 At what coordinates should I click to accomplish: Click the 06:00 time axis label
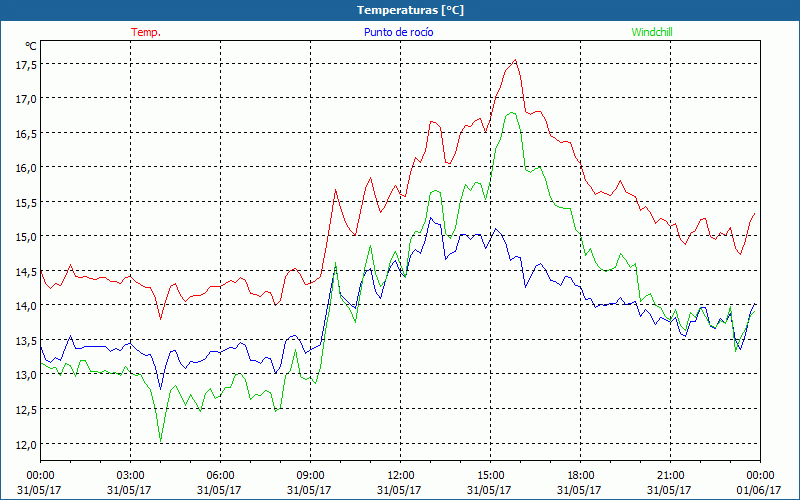pos(220,476)
